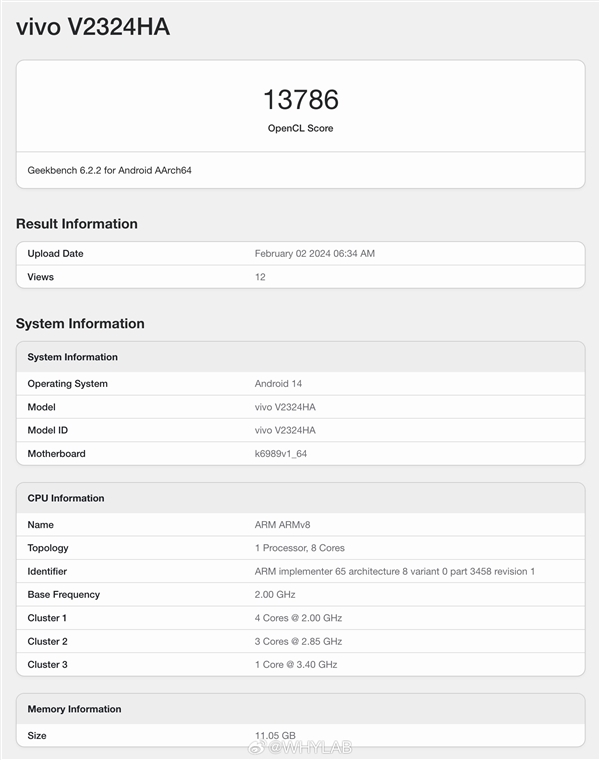Click the Geekbench 6.2.2 for Android text
The height and width of the screenshot is (760, 600).
pos(109,170)
